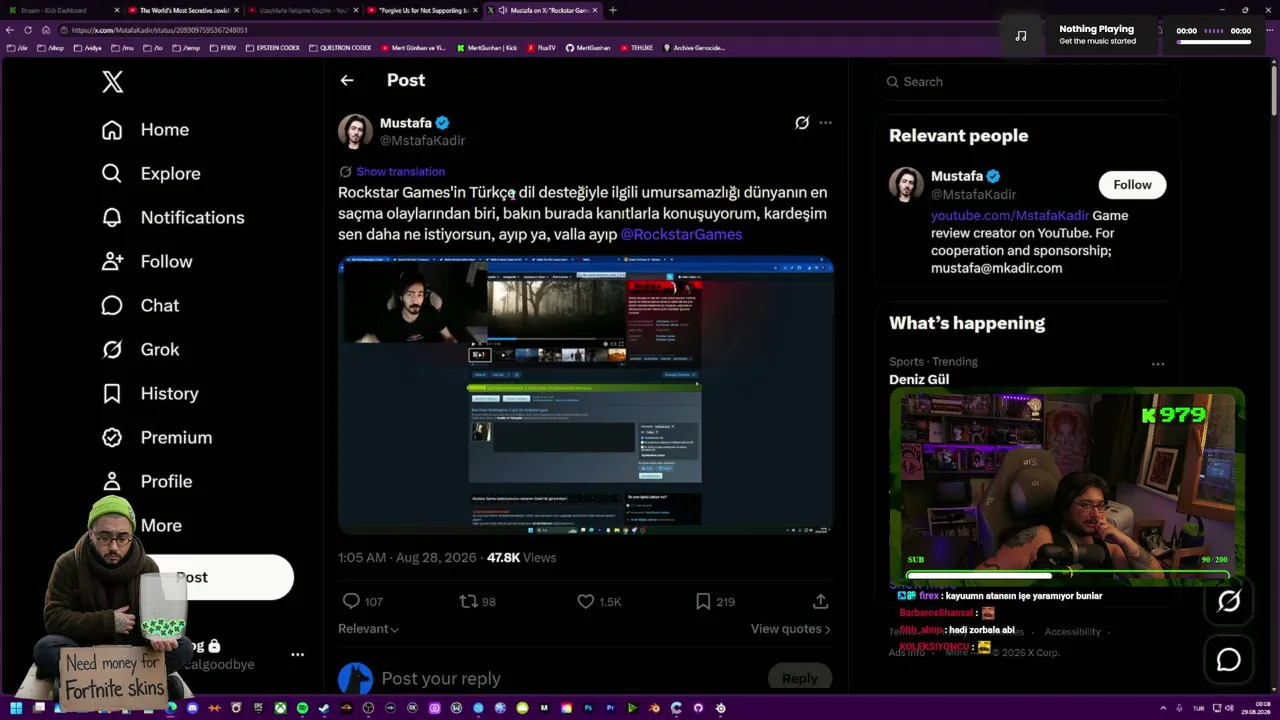Click the browser back arrow

click(10, 30)
